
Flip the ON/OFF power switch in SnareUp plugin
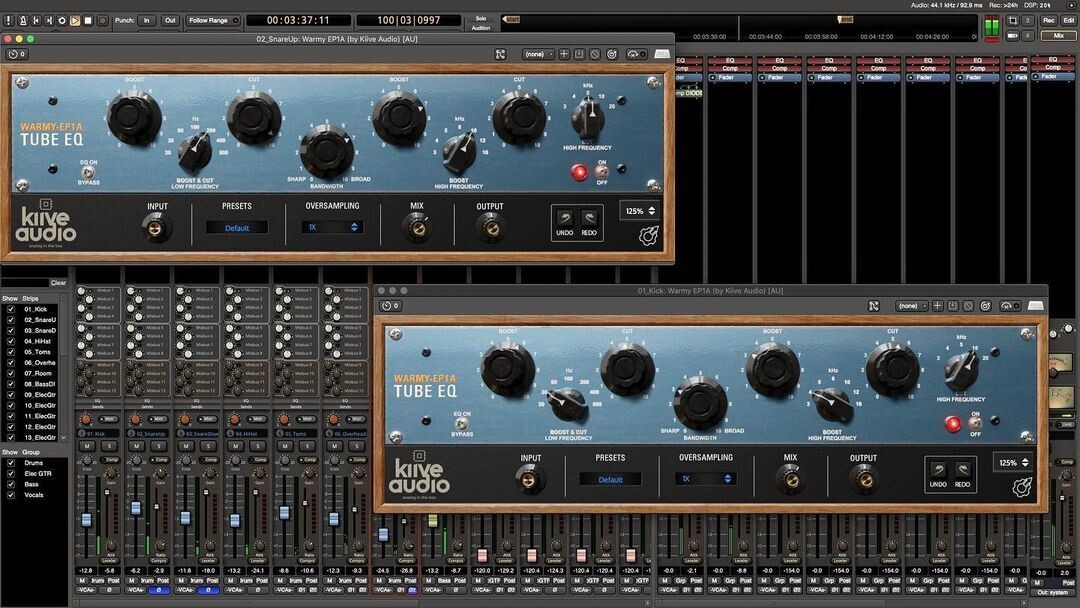(x=601, y=171)
